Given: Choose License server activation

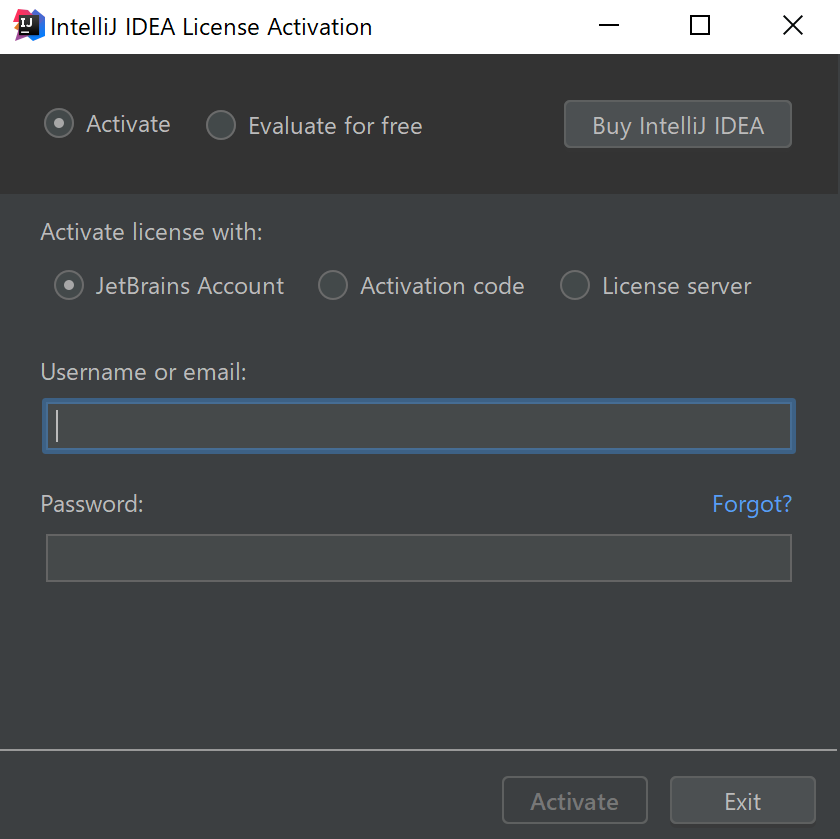Looking at the screenshot, I should click(x=575, y=285).
